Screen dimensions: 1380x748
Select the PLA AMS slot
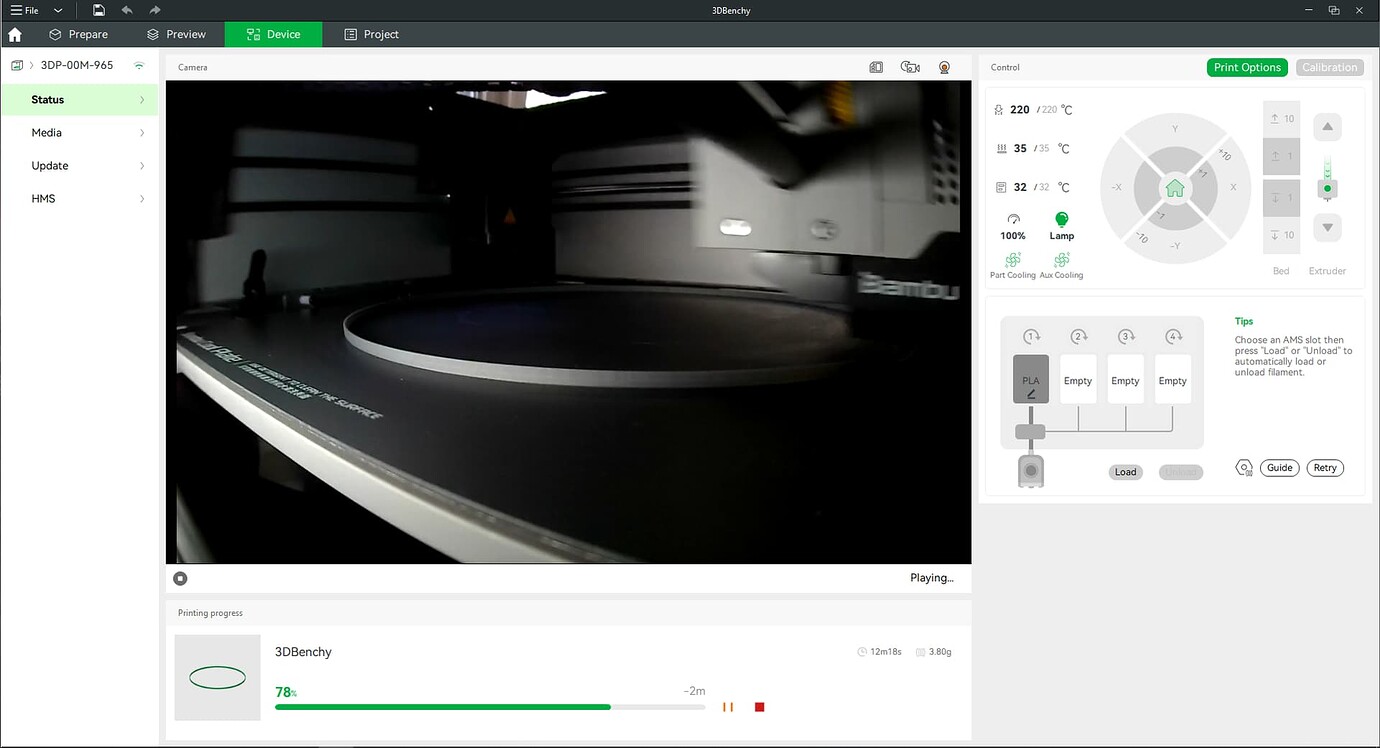click(1031, 379)
